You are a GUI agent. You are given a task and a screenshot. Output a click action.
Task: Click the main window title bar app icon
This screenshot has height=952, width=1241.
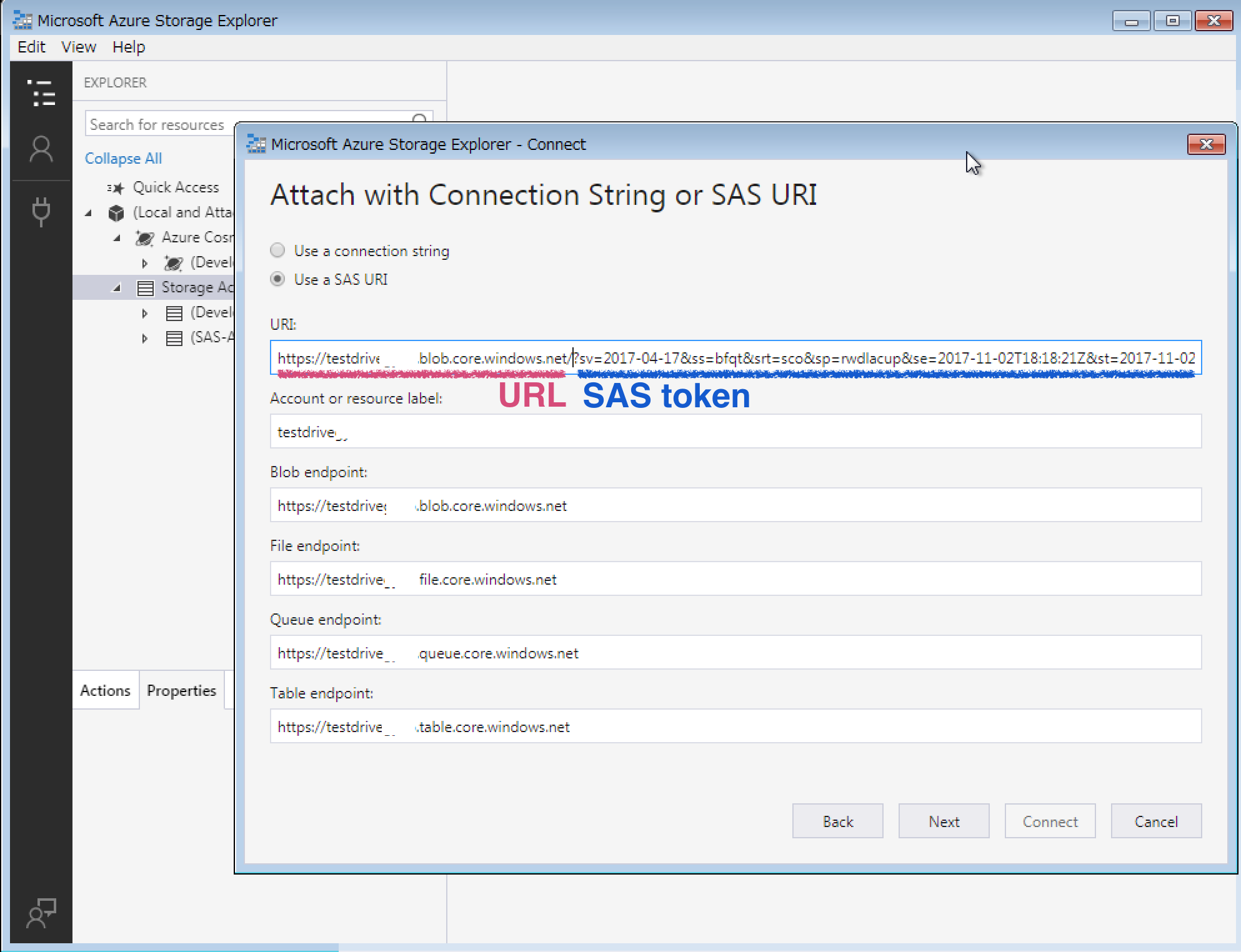click(x=22, y=21)
